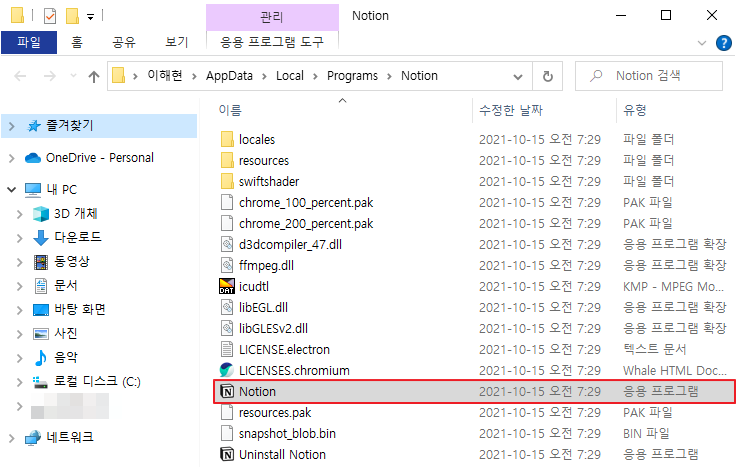Viewport: 736px width, 467px height.
Task: Select 문서 in navigation pane
Action: 65,285
